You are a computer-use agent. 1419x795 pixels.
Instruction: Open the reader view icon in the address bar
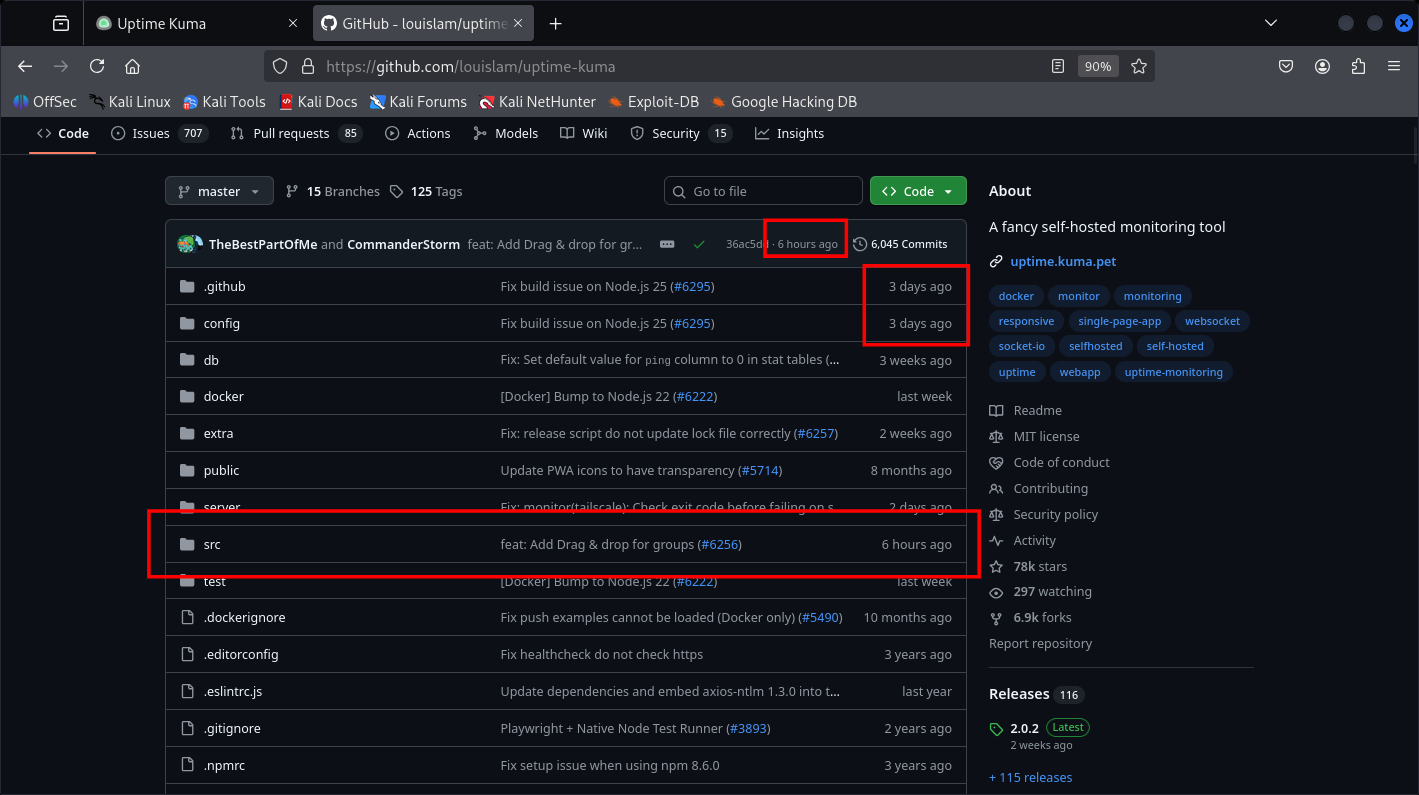[1058, 66]
